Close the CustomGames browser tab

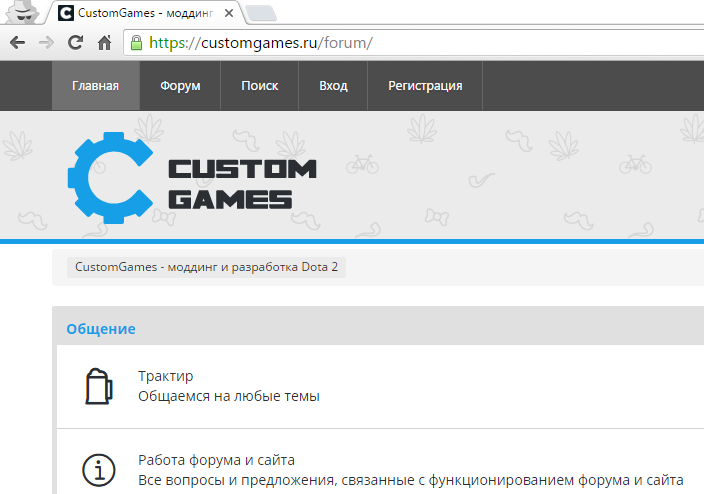point(228,14)
